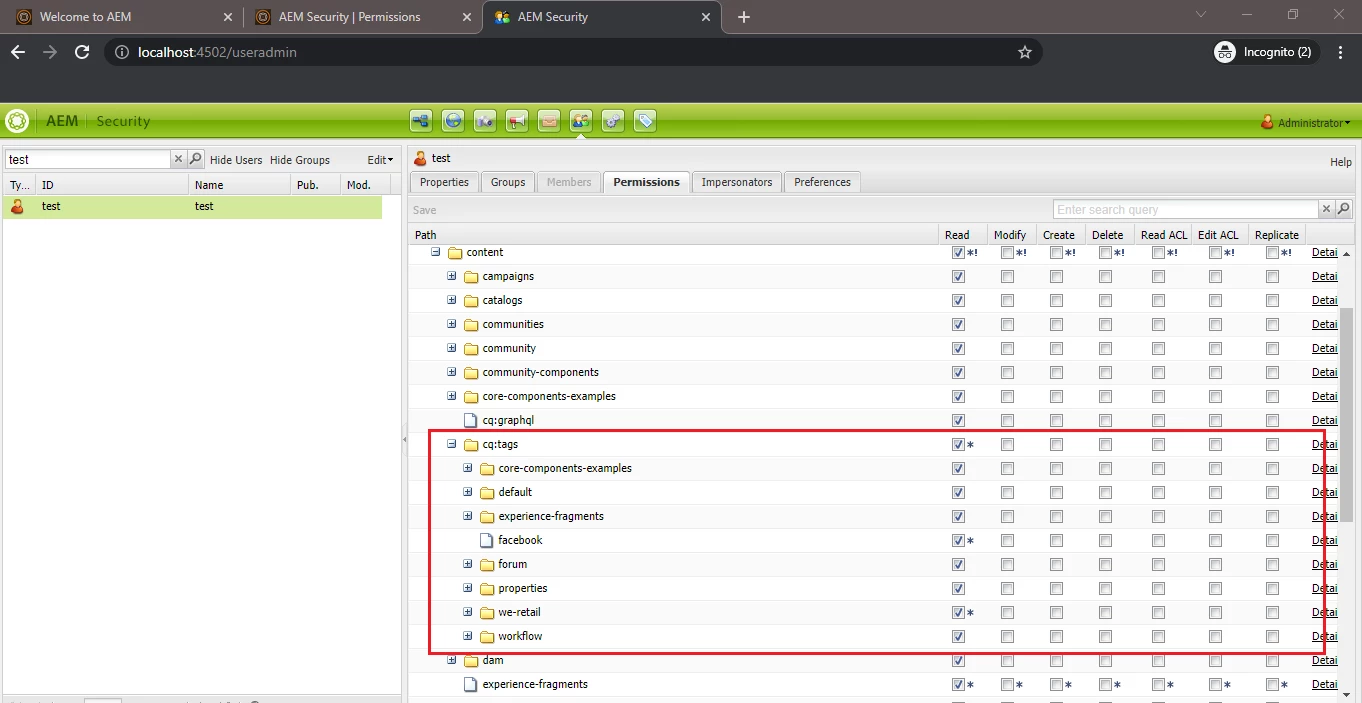Focus the Enter search query field
This screenshot has width=1362, height=703.
click(1186, 209)
